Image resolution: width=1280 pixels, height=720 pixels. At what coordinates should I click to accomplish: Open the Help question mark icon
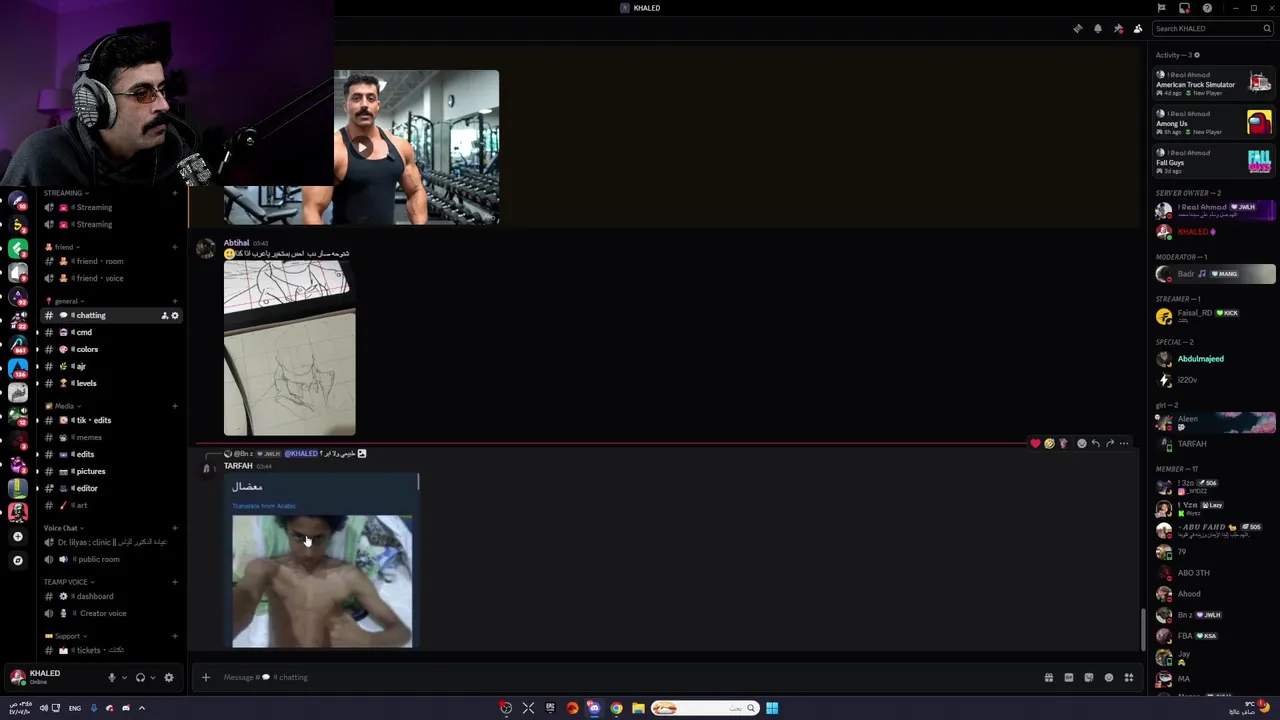click(1207, 8)
